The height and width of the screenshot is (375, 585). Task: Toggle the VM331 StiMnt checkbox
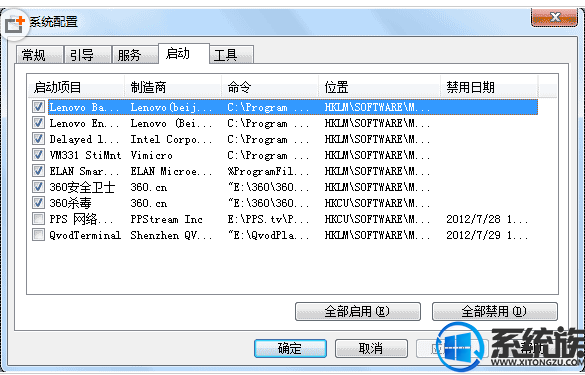pyautogui.click(x=38, y=155)
